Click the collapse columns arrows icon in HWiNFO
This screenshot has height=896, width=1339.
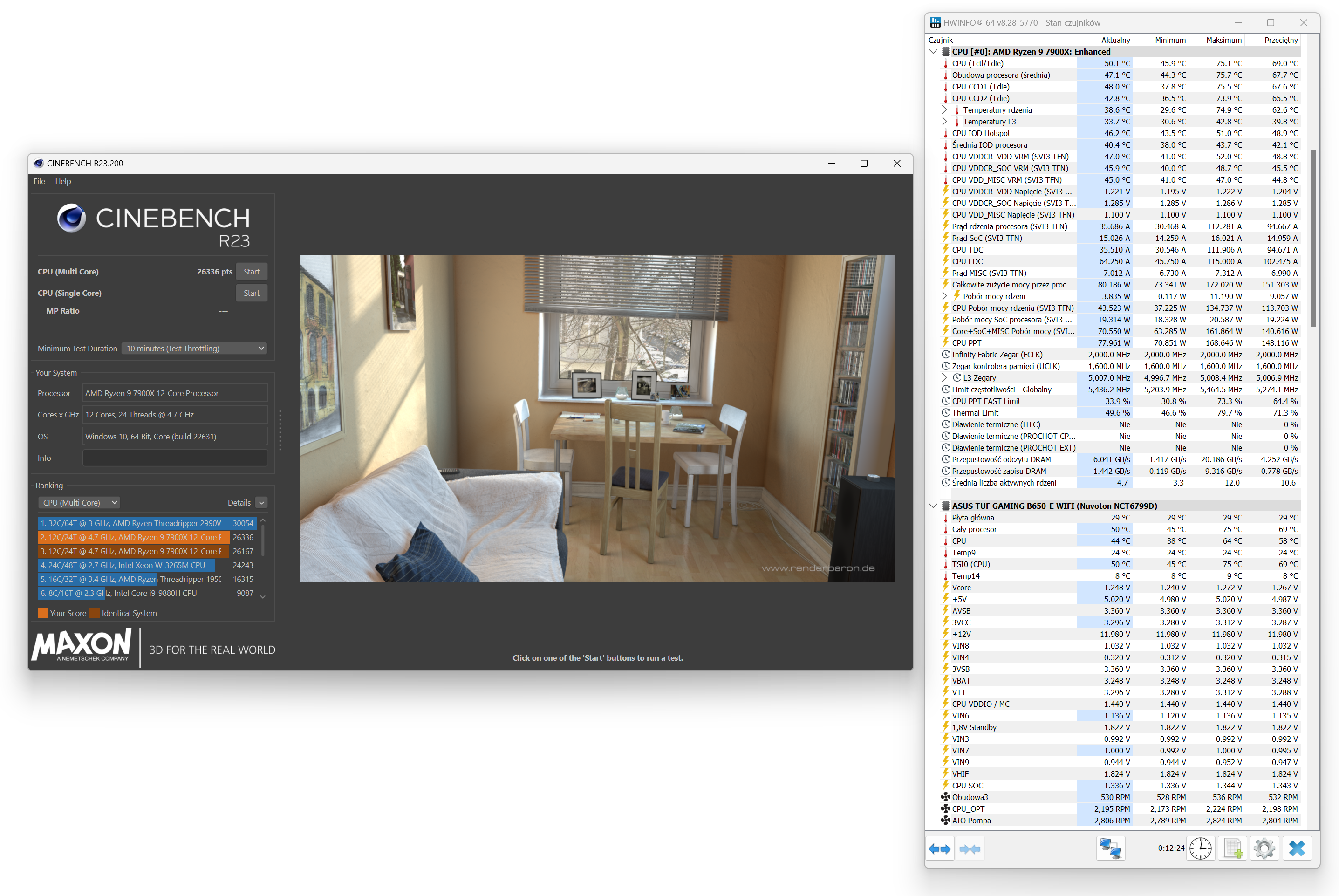point(970,848)
